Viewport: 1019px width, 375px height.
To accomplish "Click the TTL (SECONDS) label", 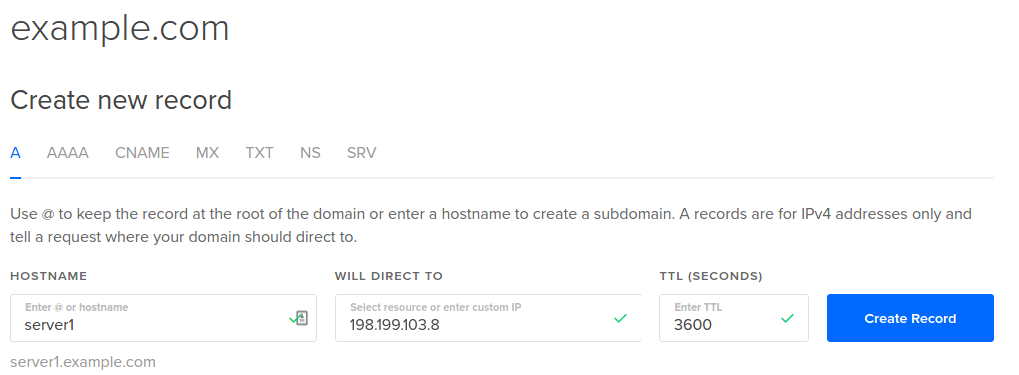I will [x=711, y=276].
